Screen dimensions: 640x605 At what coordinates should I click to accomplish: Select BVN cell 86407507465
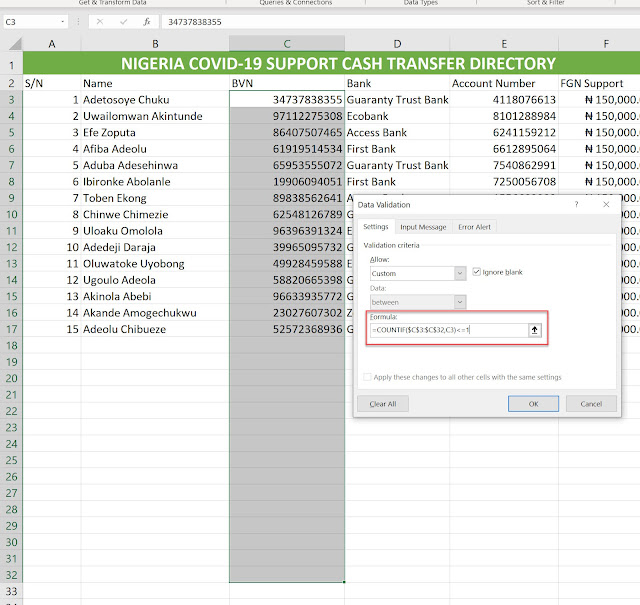pos(287,132)
